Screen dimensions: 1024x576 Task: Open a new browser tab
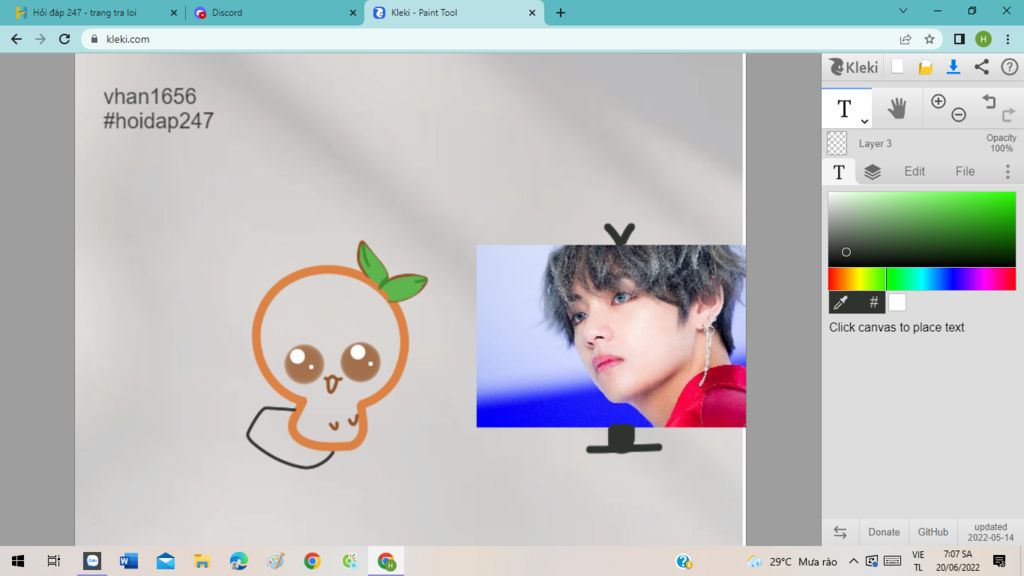coord(560,12)
